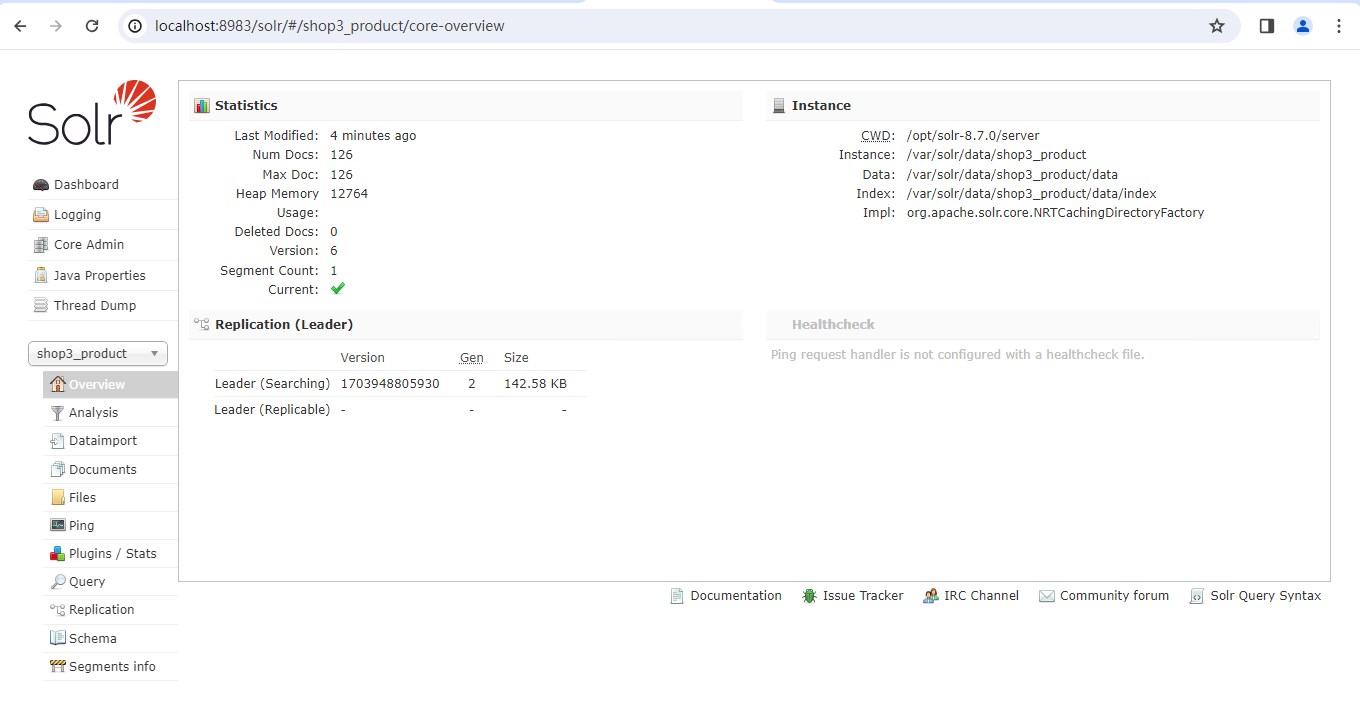Viewport: 1360px width, 706px height.
Task: Reload the page in browser
Action: (x=92, y=26)
